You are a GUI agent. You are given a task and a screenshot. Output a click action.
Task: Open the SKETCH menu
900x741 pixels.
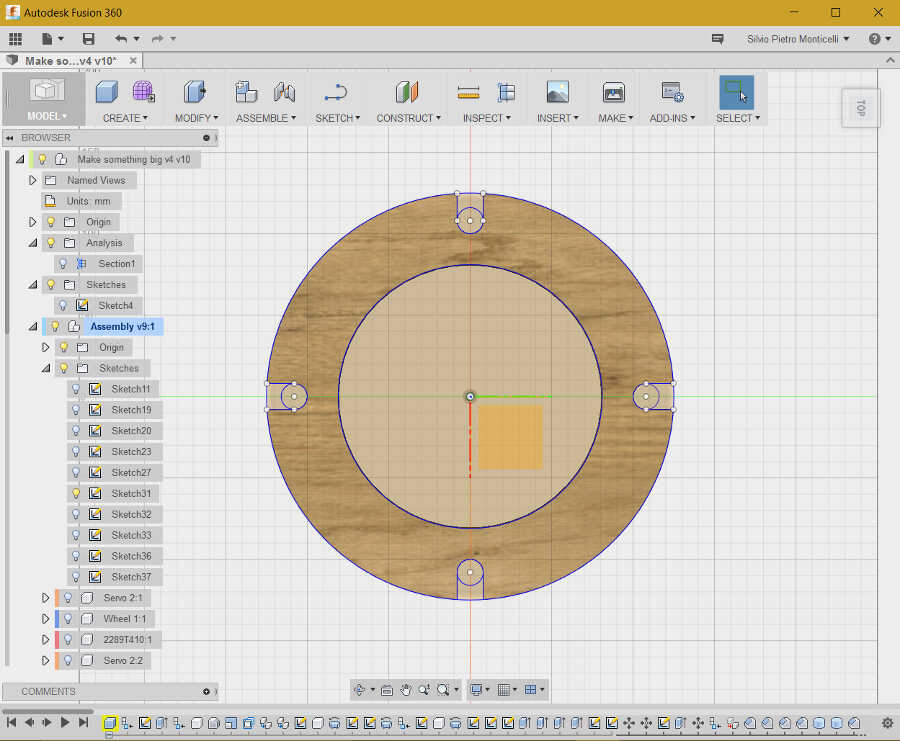point(338,118)
